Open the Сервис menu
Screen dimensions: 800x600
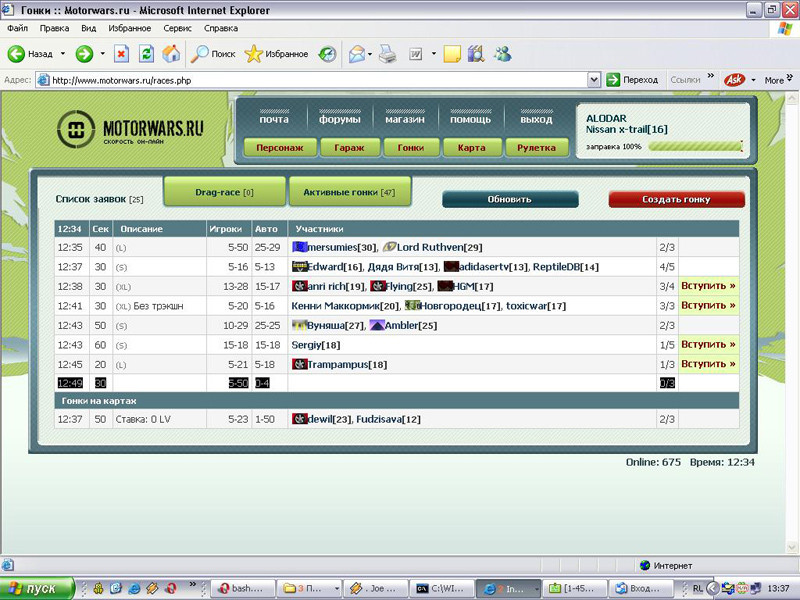(178, 28)
